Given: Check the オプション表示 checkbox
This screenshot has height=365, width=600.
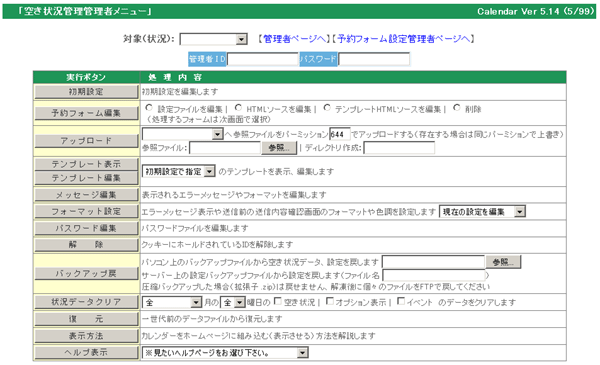Looking at the screenshot, I should [x=330, y=301].
